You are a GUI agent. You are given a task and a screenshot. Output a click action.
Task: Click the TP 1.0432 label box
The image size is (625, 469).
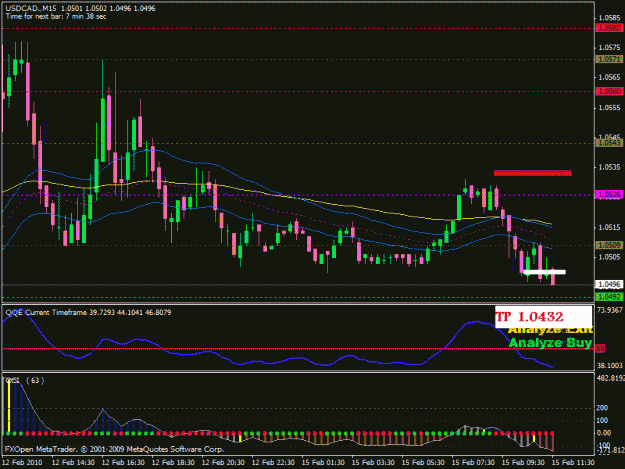[544, 317]
